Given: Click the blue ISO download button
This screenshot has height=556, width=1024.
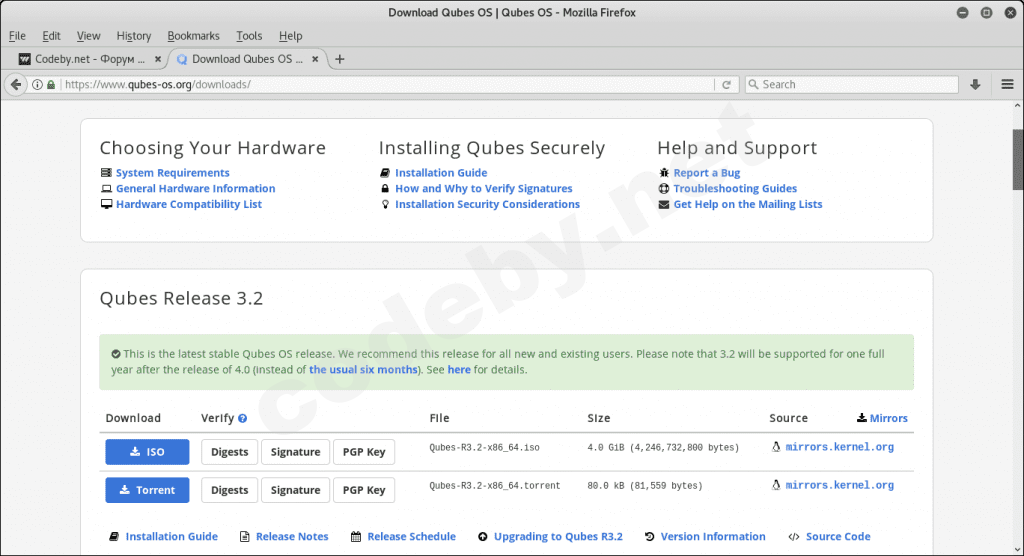Looking at the screenshot, I should [x=147, y=452].
